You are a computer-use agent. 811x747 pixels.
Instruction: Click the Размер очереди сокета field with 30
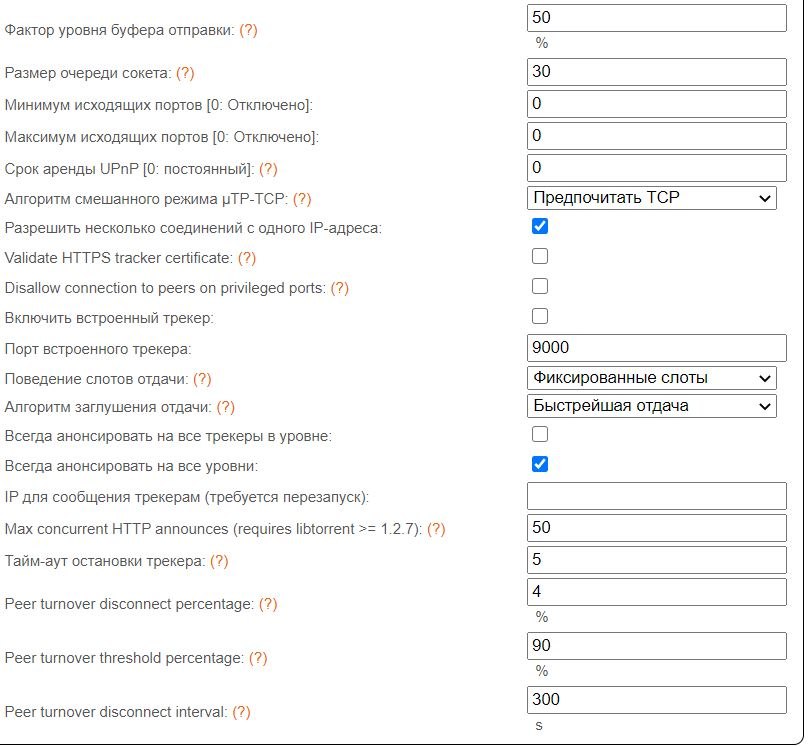[x=657, y=72]
